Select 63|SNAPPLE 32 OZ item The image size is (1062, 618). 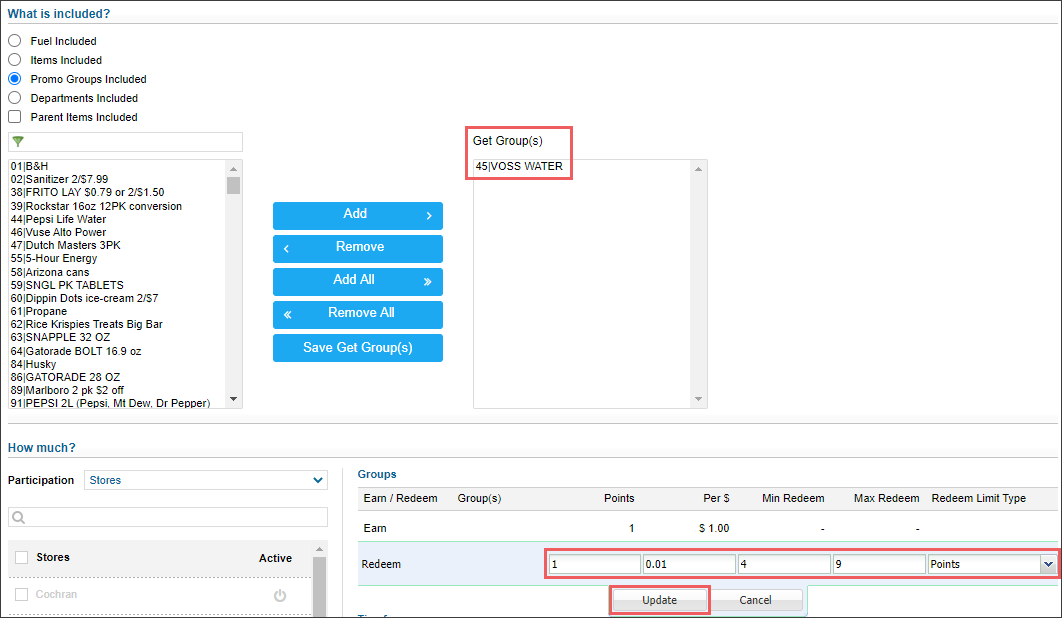click(60, 337)
